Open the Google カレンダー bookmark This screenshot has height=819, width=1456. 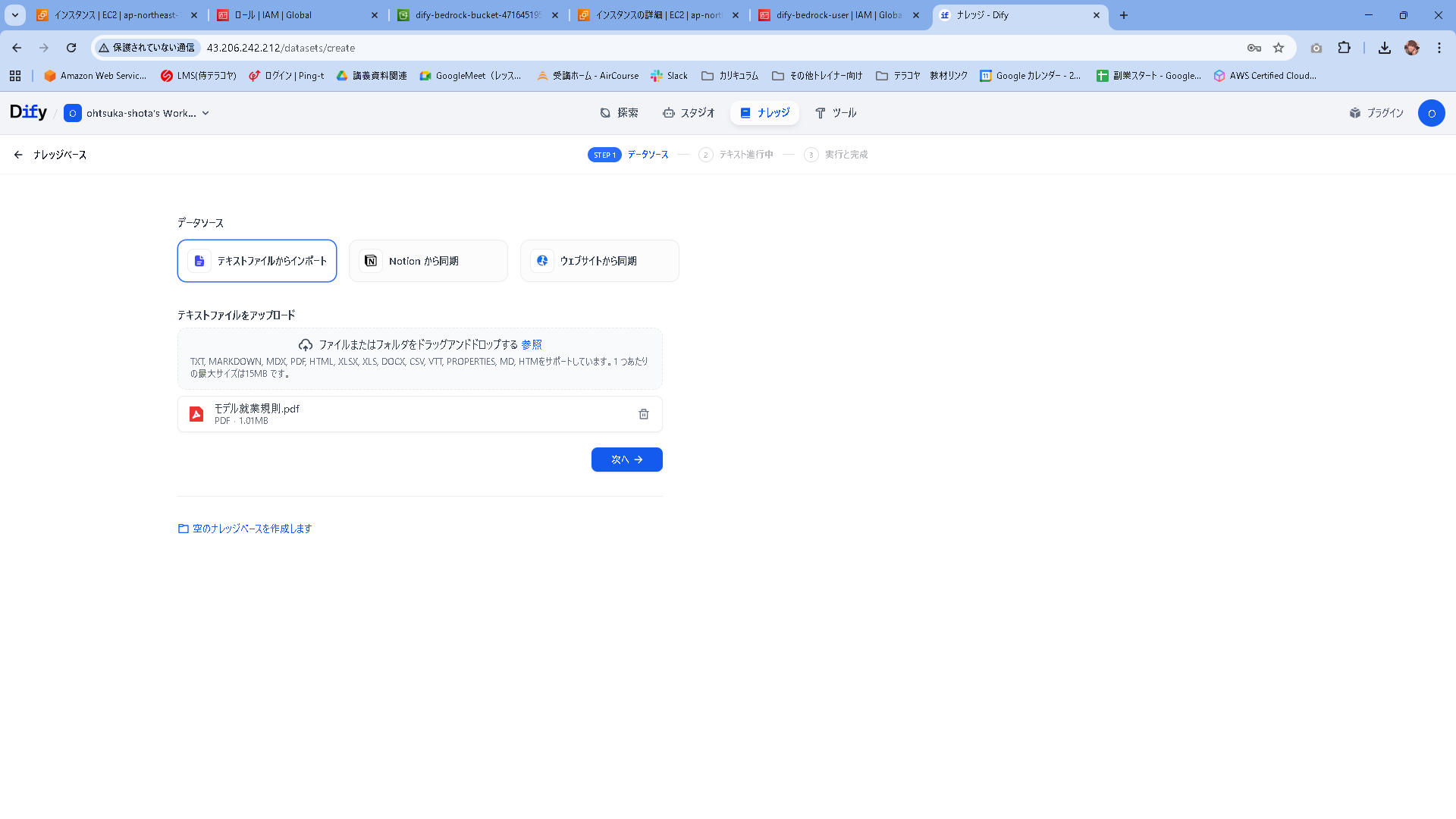[x=1031, y=75]
